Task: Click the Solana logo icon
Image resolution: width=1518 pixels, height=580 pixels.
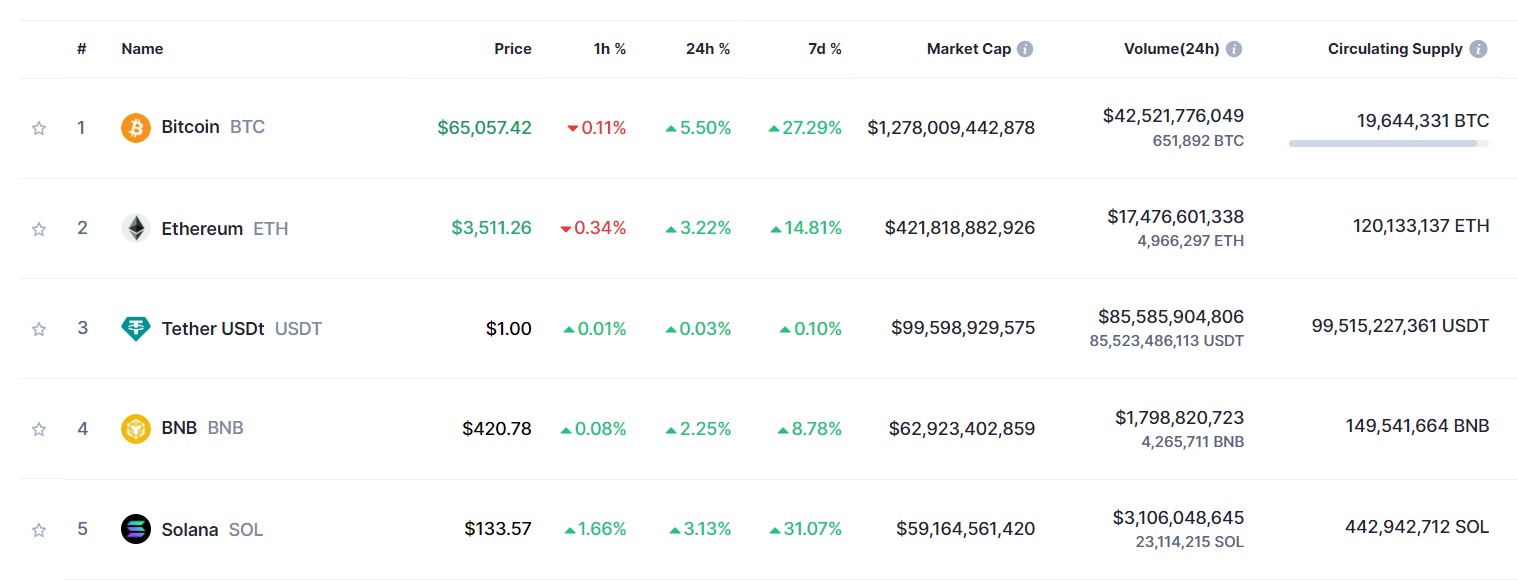Action: click(136, 529)
